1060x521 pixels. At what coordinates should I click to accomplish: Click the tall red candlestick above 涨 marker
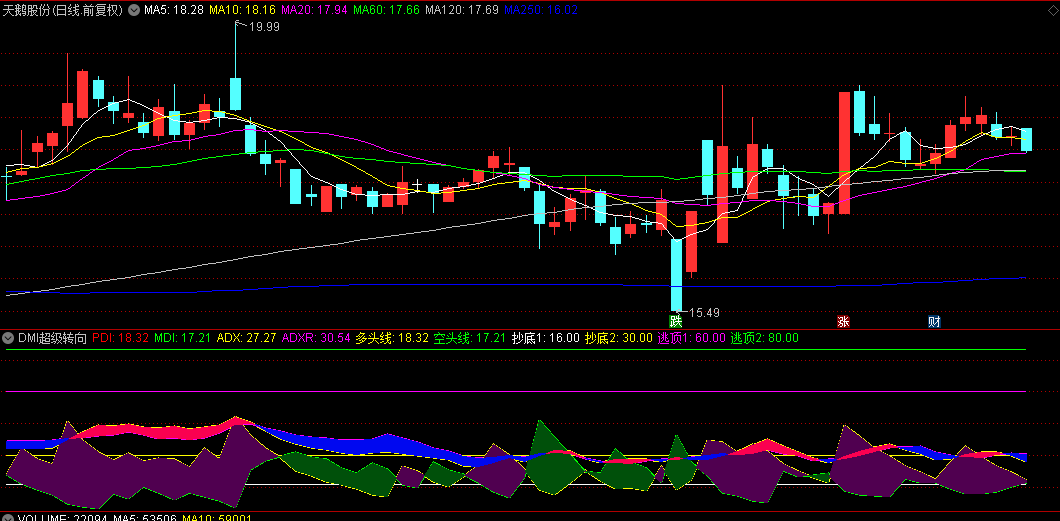click(x=844, y=153)
